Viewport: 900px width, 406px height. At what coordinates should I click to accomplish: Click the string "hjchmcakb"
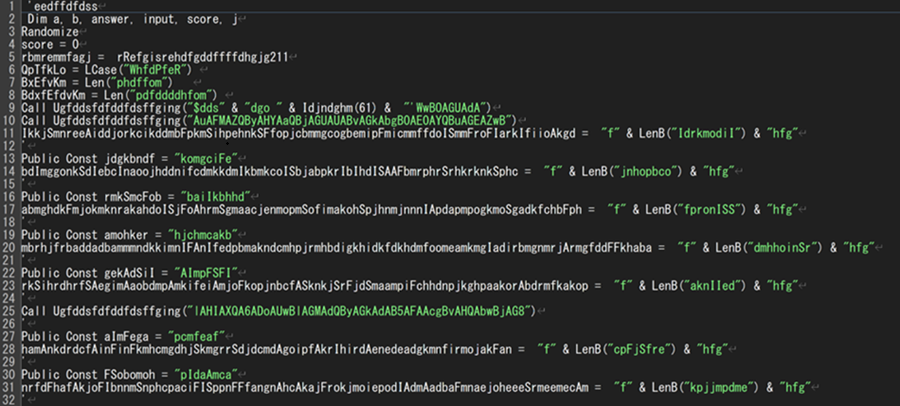tap(202, 235)
